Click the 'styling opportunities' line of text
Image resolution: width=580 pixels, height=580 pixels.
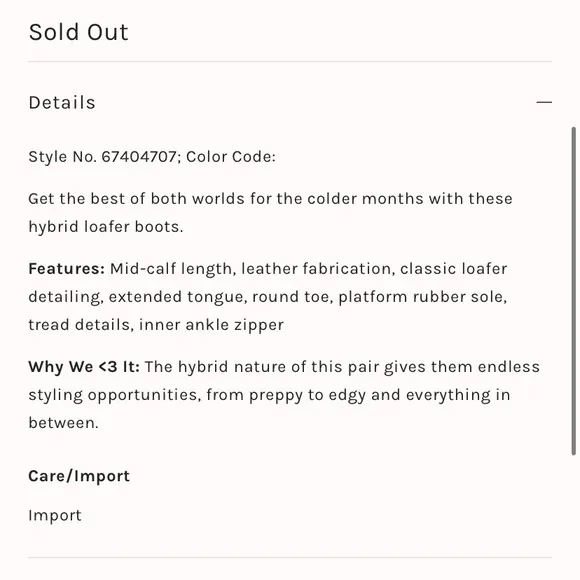(115, 395)
